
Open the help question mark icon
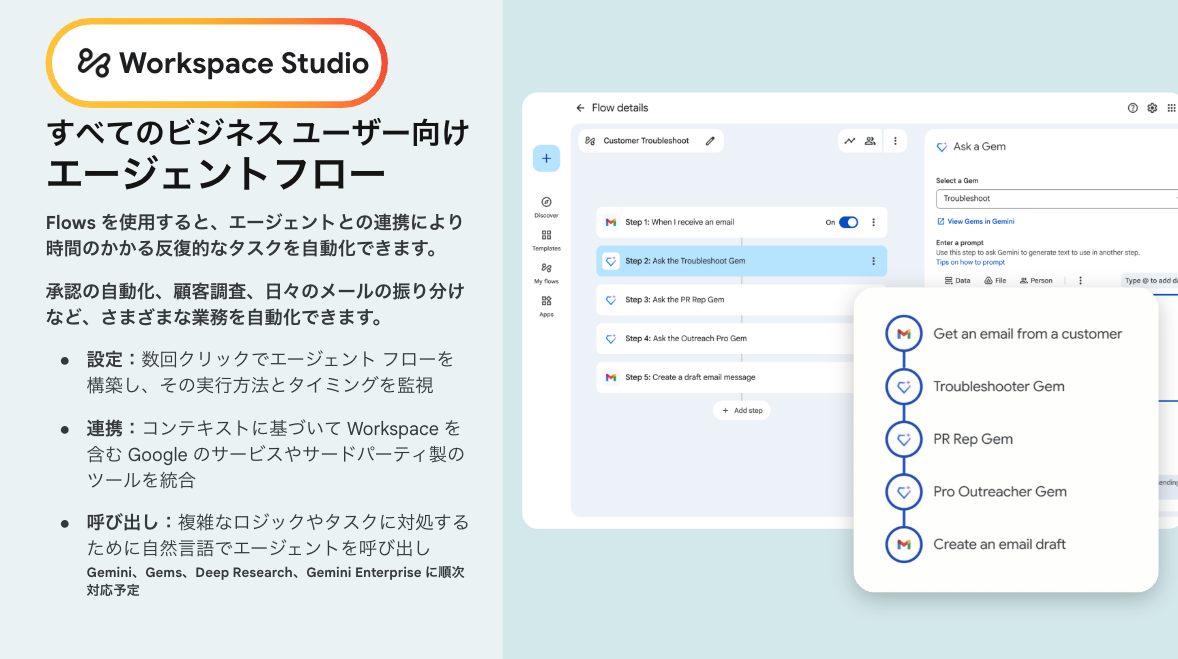(1133, 108)
